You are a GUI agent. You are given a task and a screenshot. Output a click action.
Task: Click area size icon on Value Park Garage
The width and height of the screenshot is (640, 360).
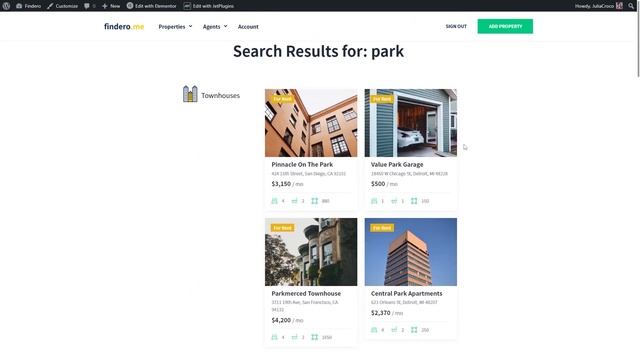tap(414, 201)
